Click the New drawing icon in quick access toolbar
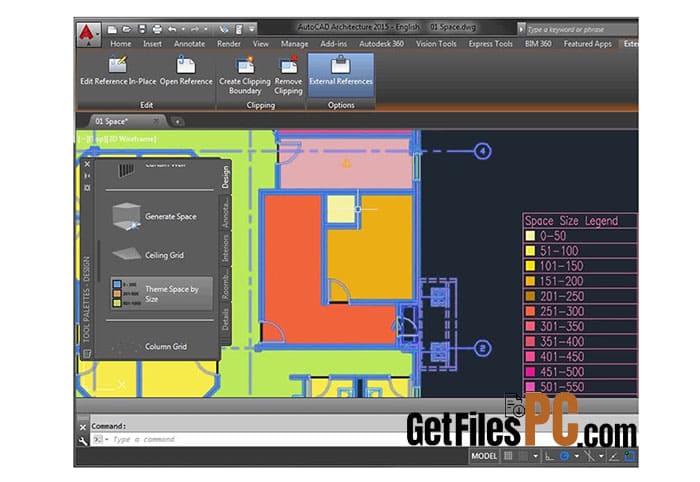This screenshot has width=700, height=482. click(x=112, y=29)
